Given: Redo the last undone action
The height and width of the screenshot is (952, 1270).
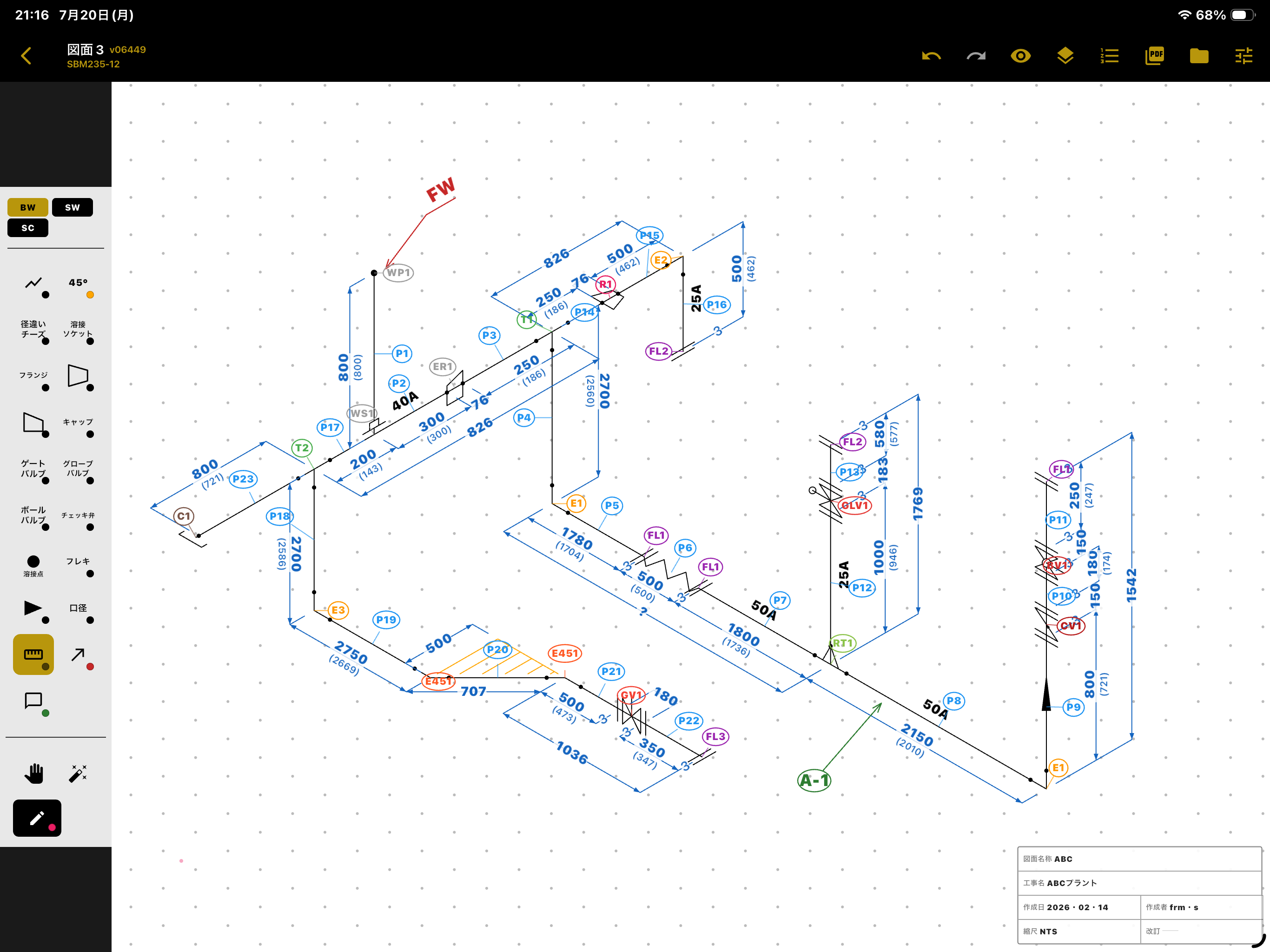Looking at the screenshot, I should (976, 56).
